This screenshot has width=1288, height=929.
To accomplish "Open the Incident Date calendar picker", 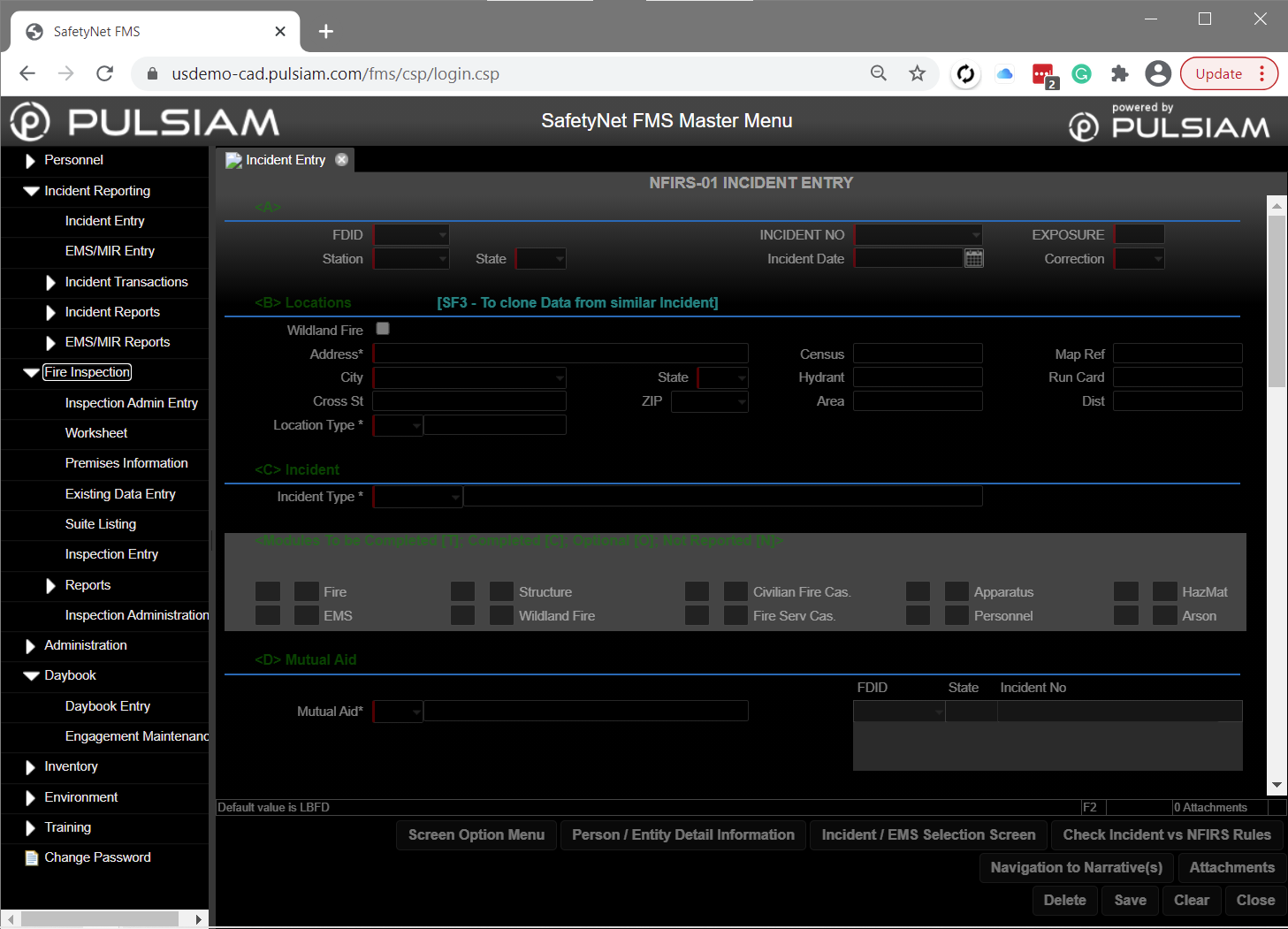I will 973,258.
